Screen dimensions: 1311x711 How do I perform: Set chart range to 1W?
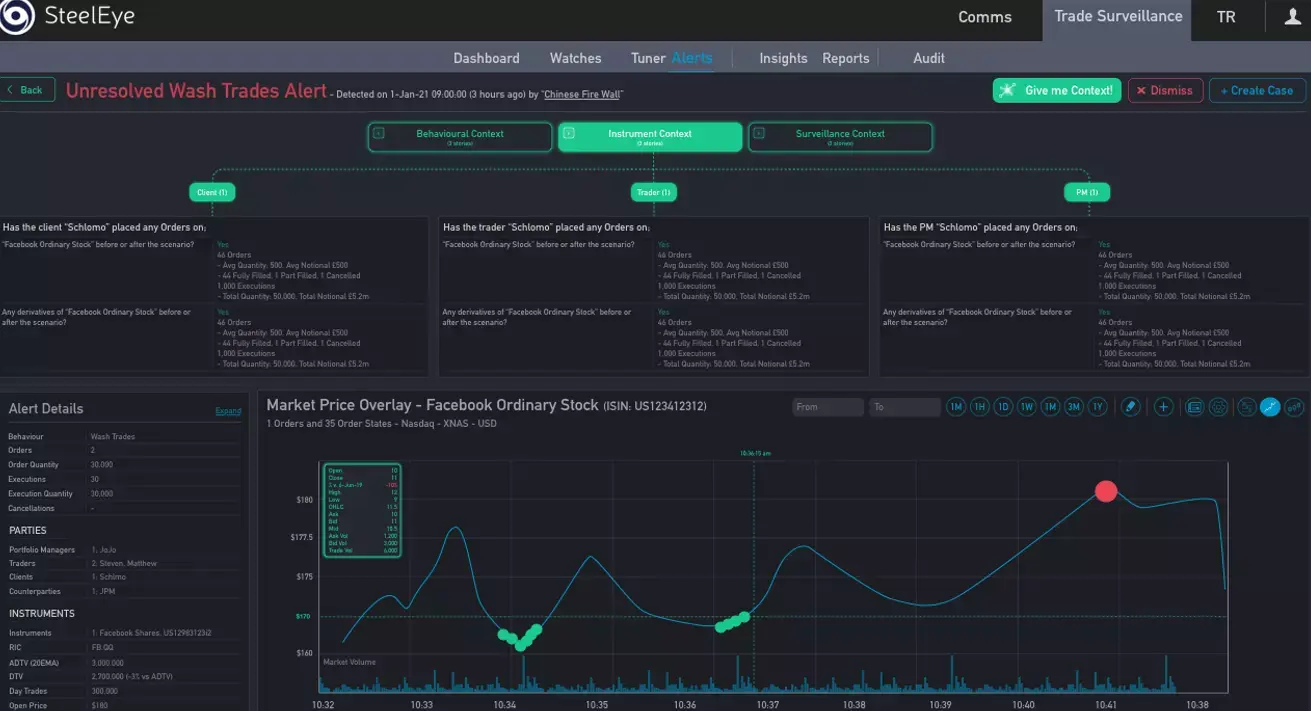1026,407
